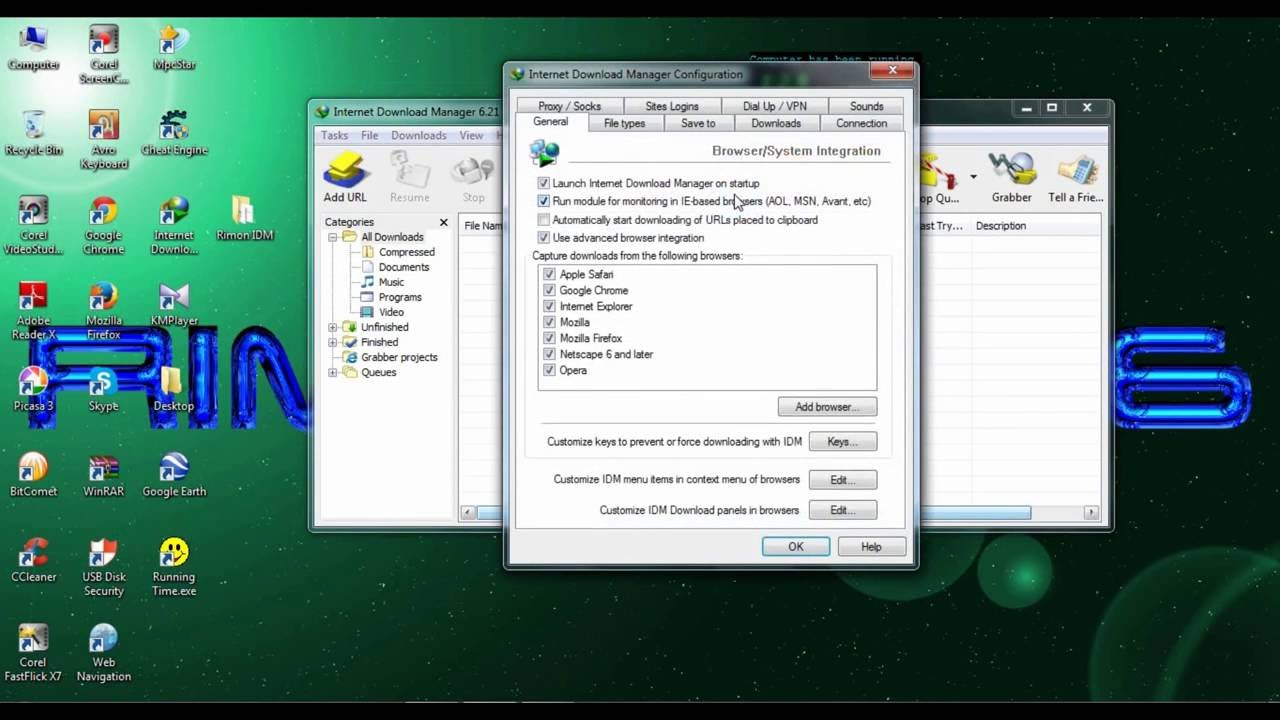Open the Rimon IDM folder icon

pyautogui.click(x=244, y=218)
